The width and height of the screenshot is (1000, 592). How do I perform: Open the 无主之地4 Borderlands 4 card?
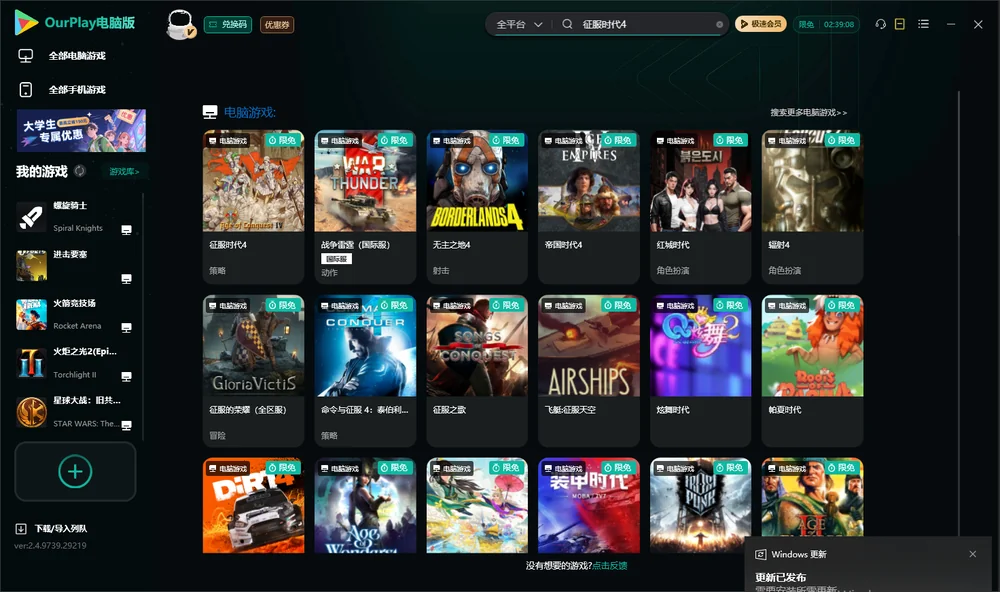(x=477, y=207)
